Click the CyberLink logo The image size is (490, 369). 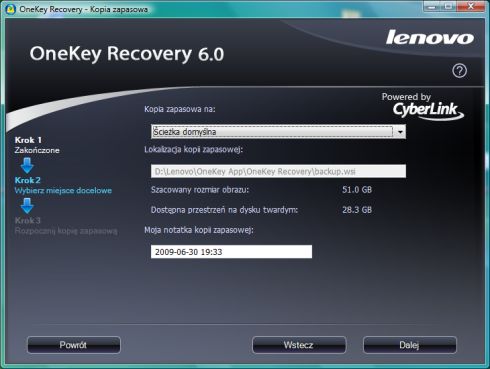click(x=427, y=110)
